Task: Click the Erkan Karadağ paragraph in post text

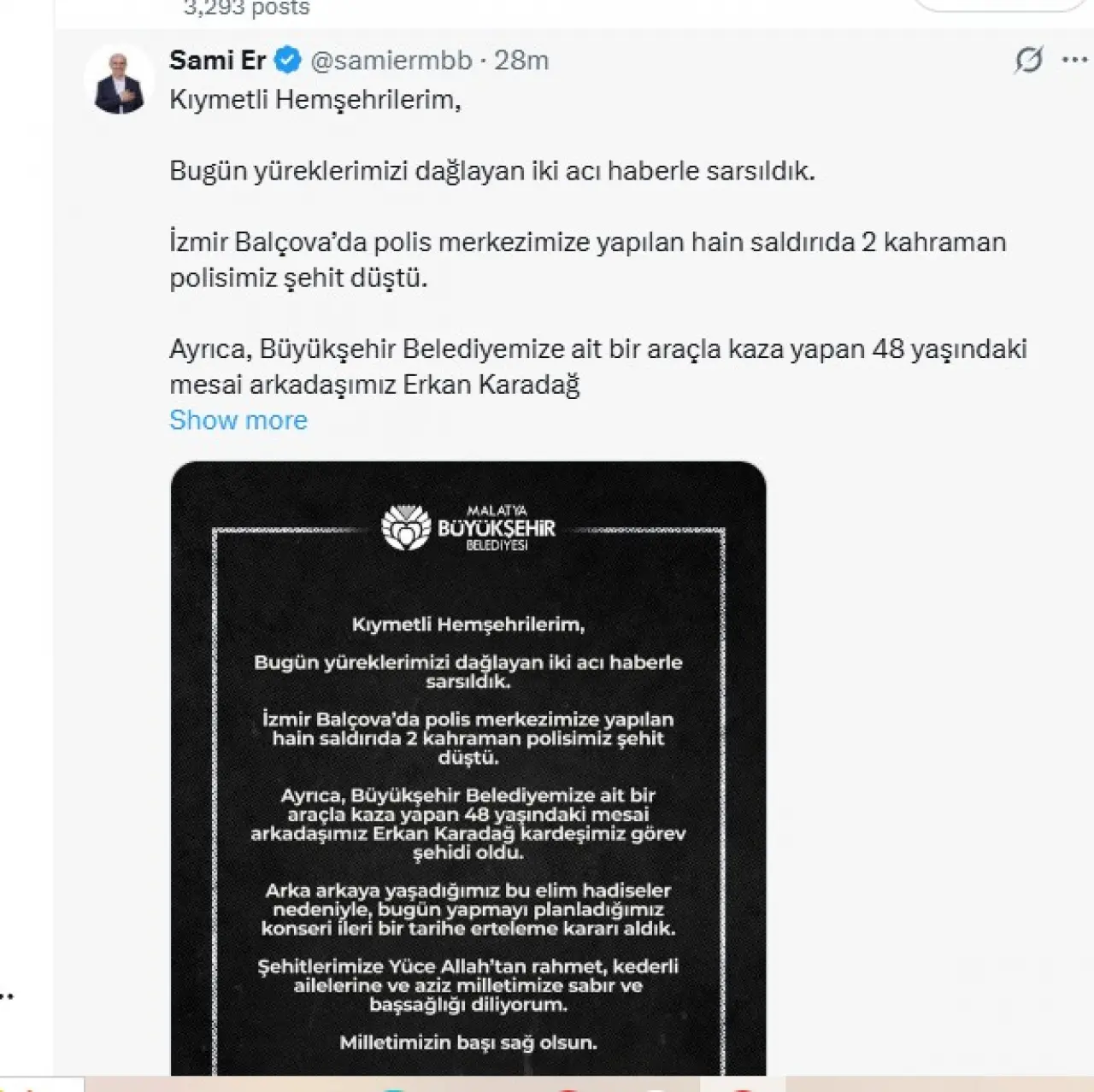Action: pyautogui.click(x=598, y=367)
